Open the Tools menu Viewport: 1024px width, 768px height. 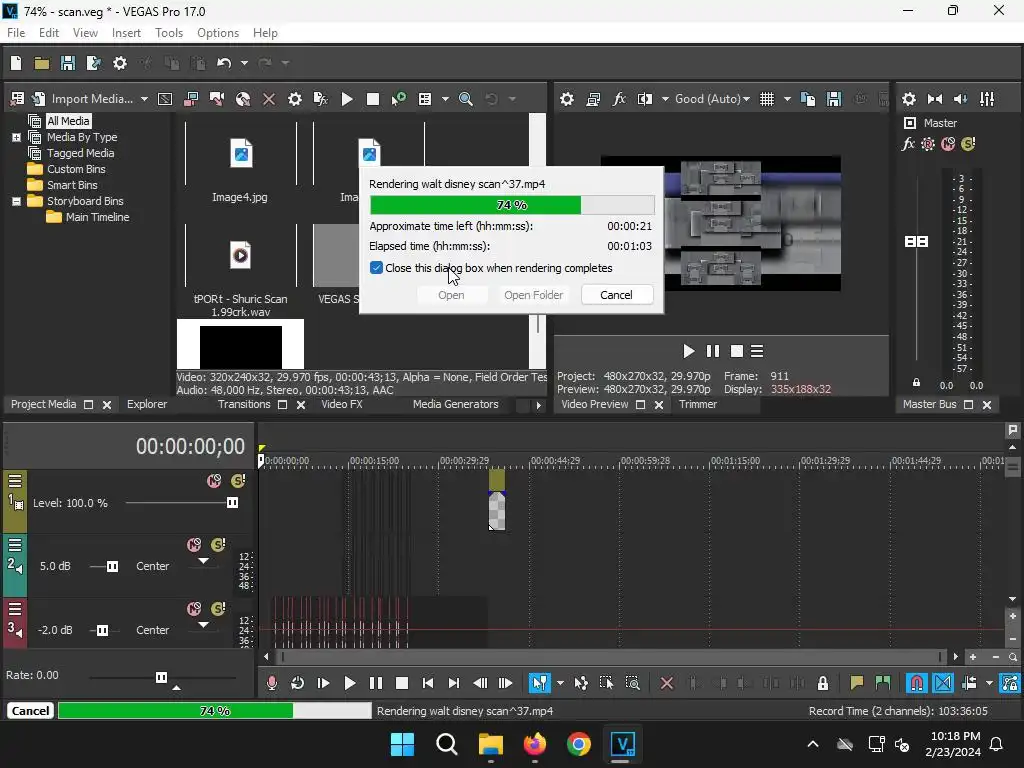(168, 33)
